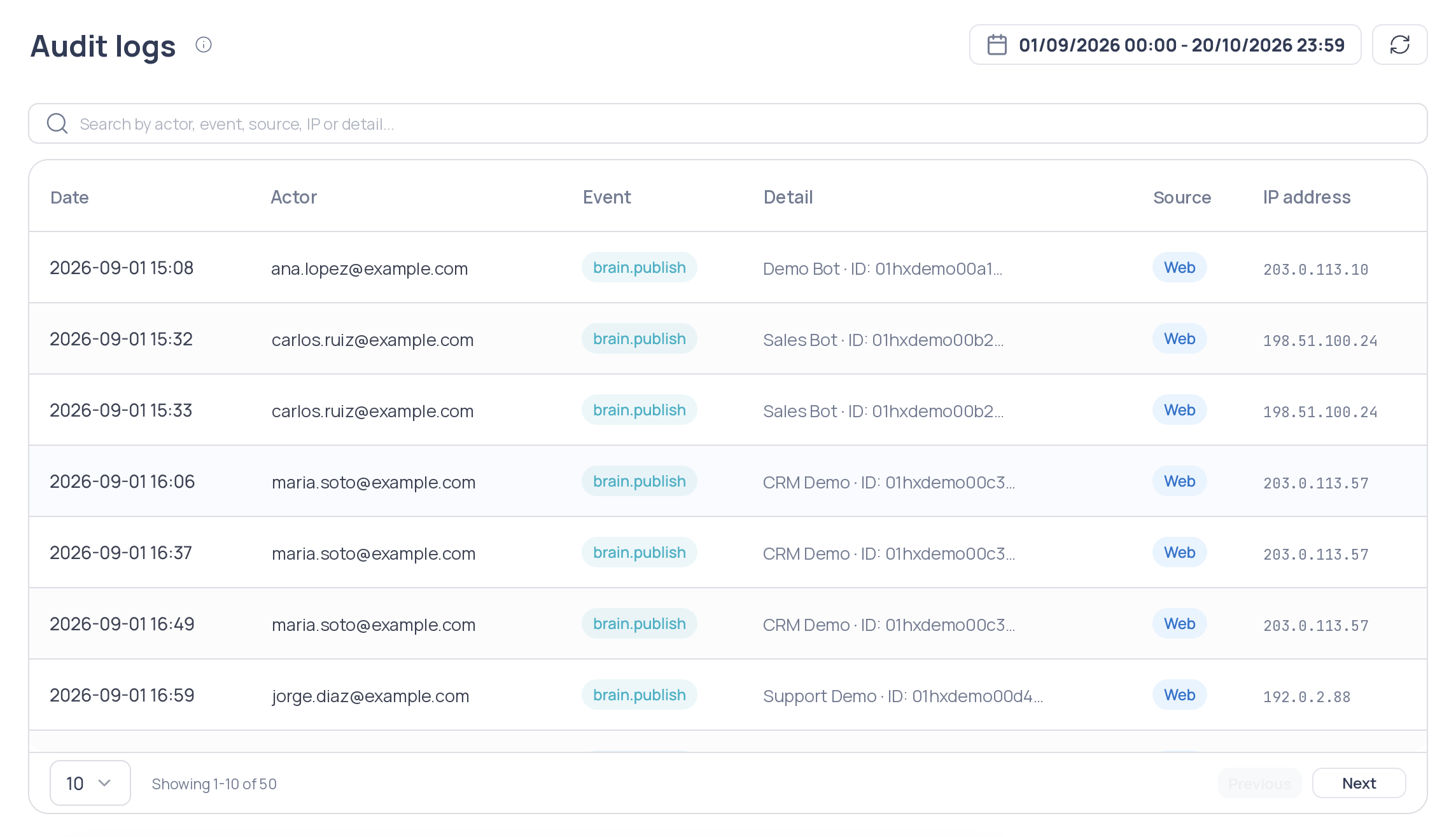The image size is (1456, 837).
Task: Go to the Next page of logs
Action: [x=1359, y=783]
